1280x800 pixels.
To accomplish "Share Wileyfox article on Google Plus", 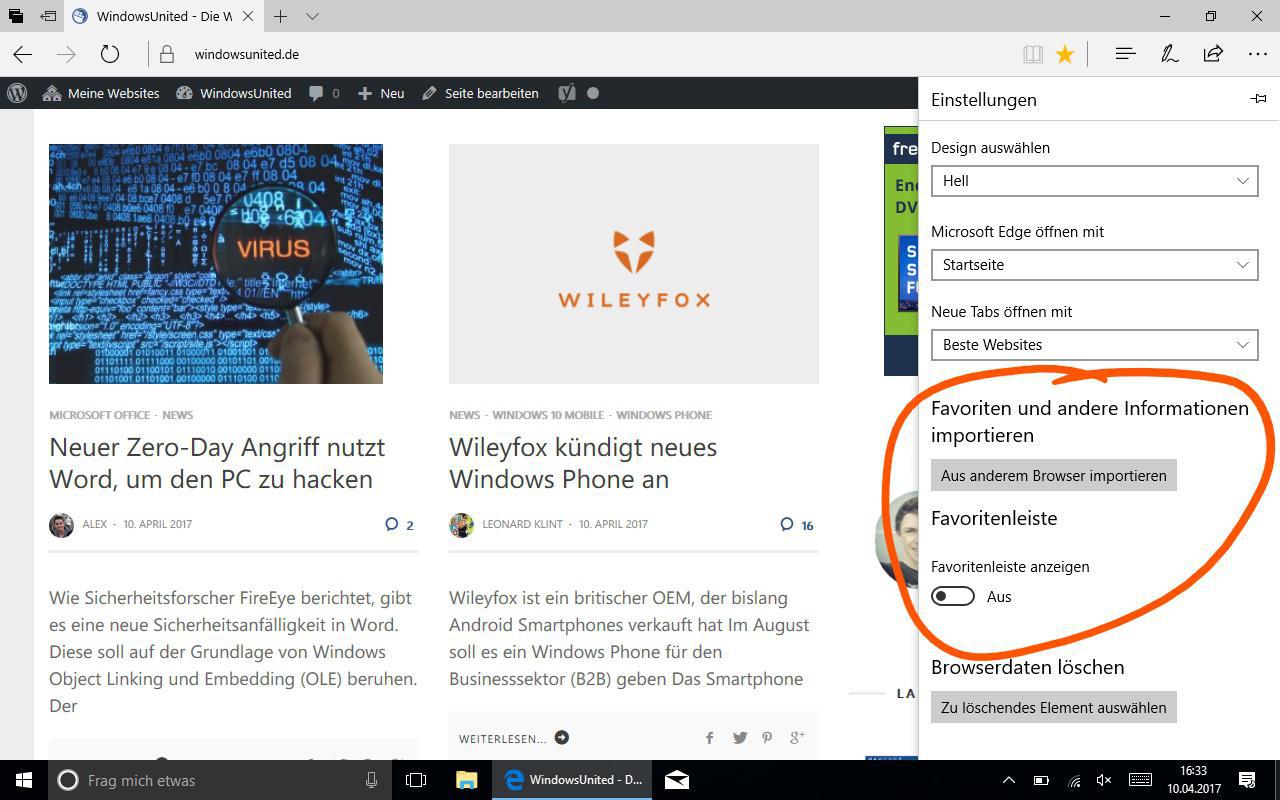I will coord(797,738).
